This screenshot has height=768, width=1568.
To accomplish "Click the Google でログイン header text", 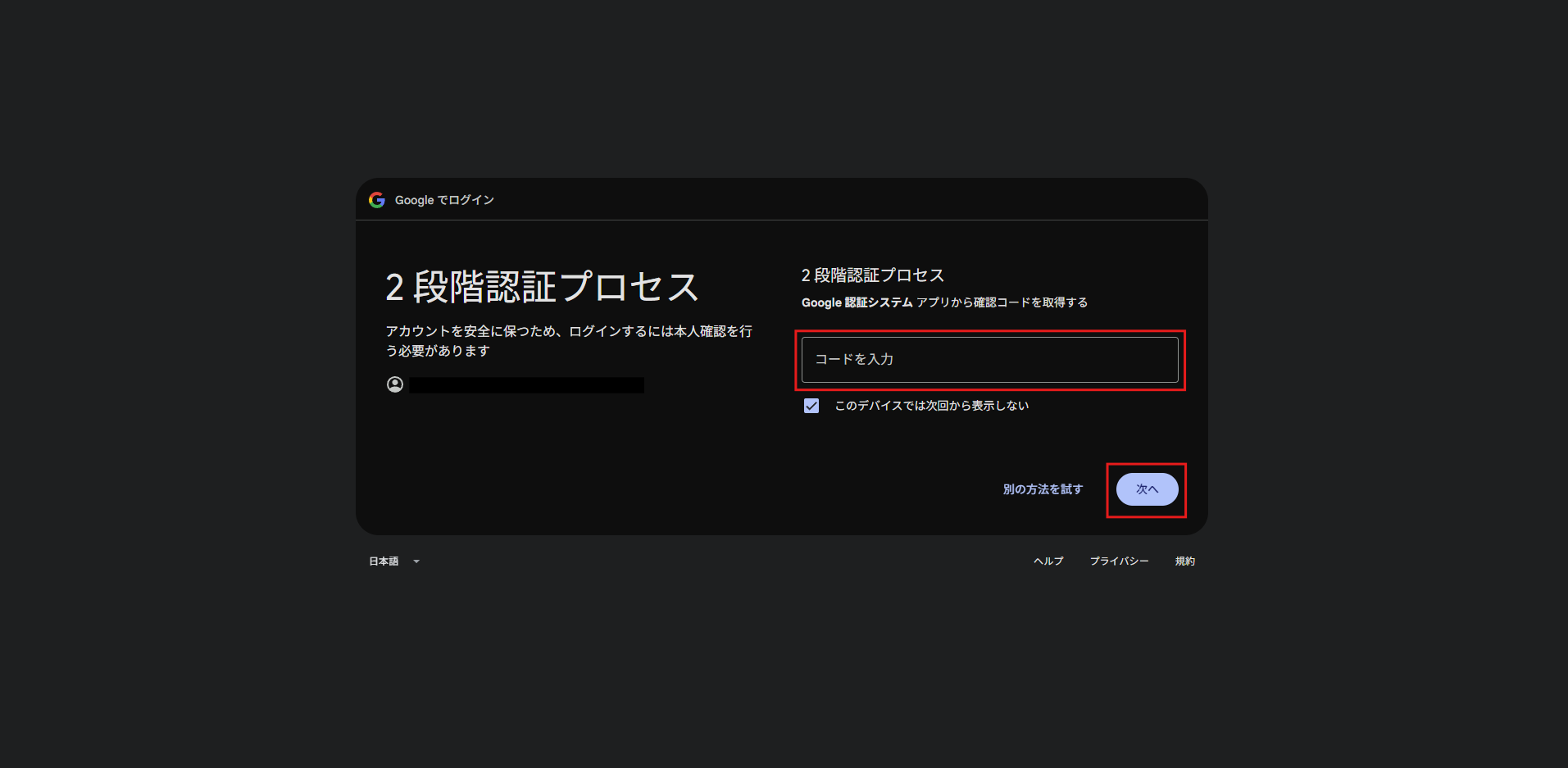I will coord(444,200).
